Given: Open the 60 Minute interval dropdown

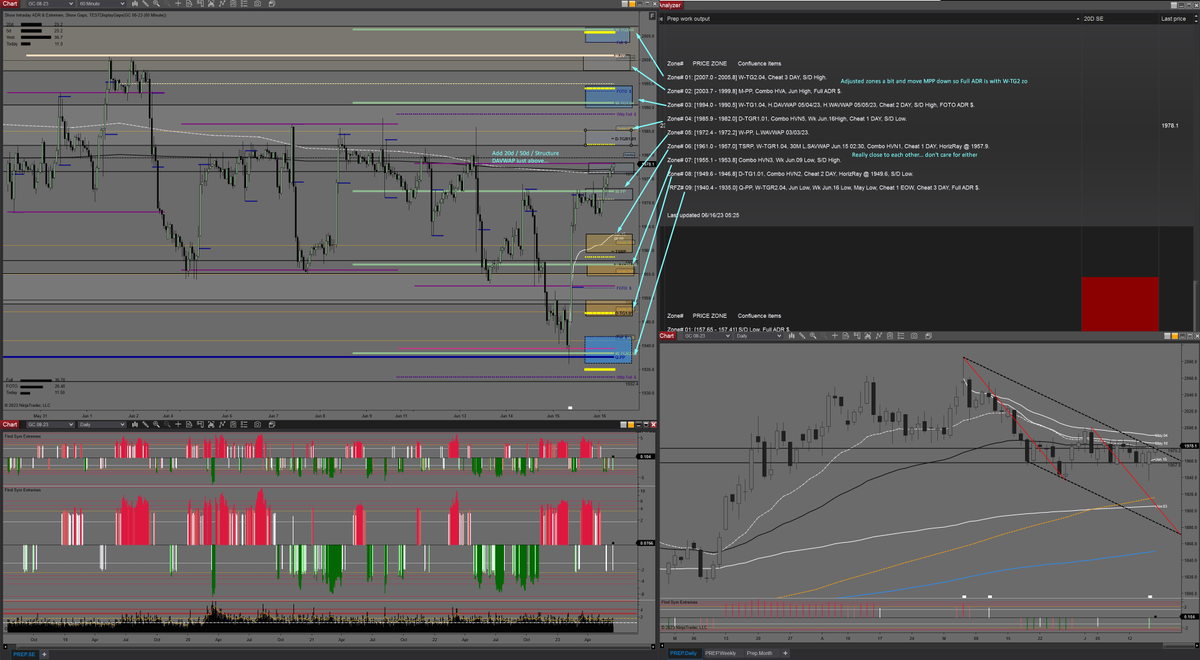Looking at the screenshot, I should [x=102, y=4].
